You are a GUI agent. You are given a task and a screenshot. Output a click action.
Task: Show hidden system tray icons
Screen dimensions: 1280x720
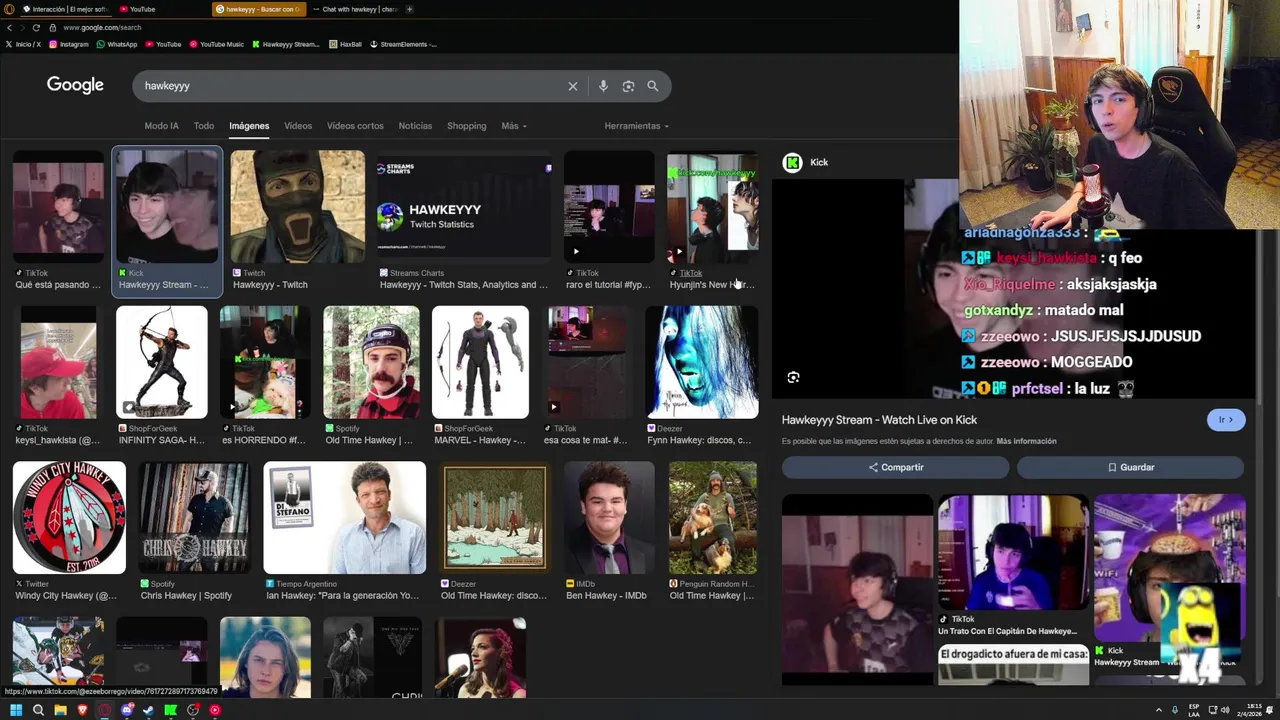tap(1159, 710)
